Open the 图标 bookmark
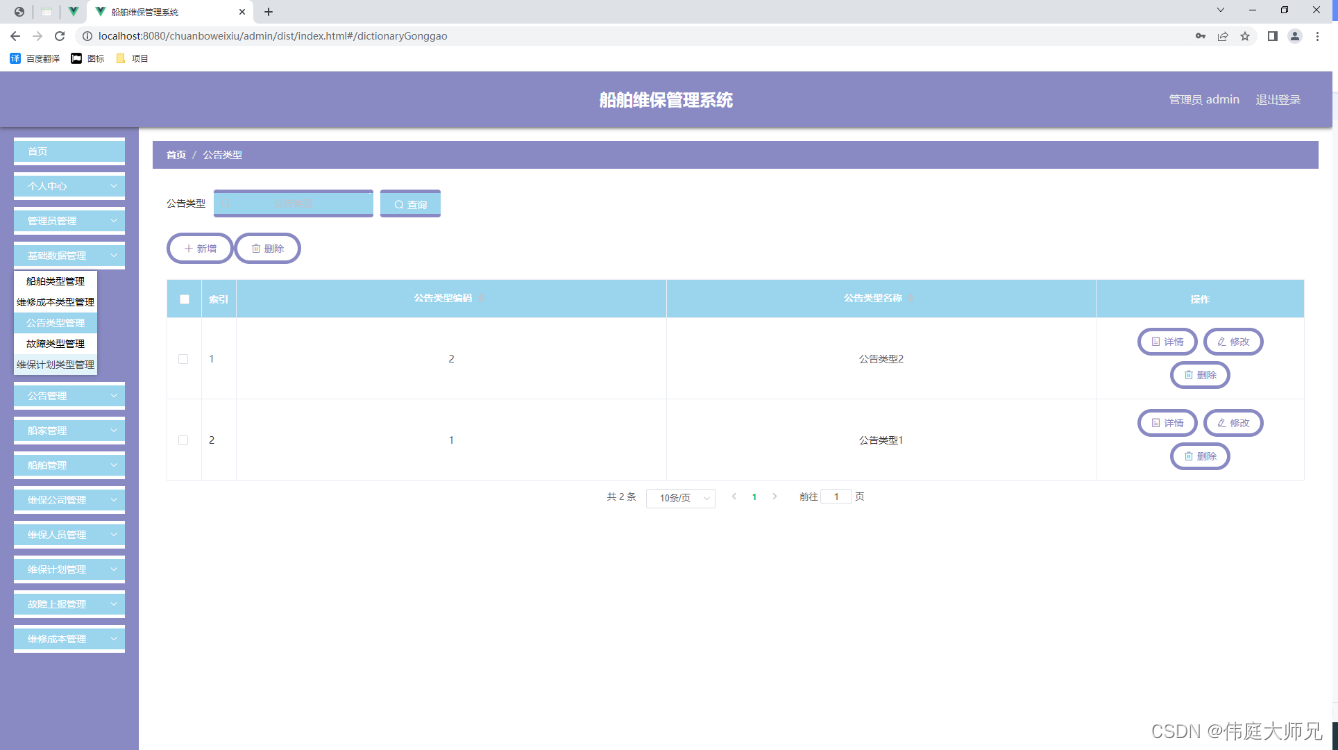 (x=88, y=59)
